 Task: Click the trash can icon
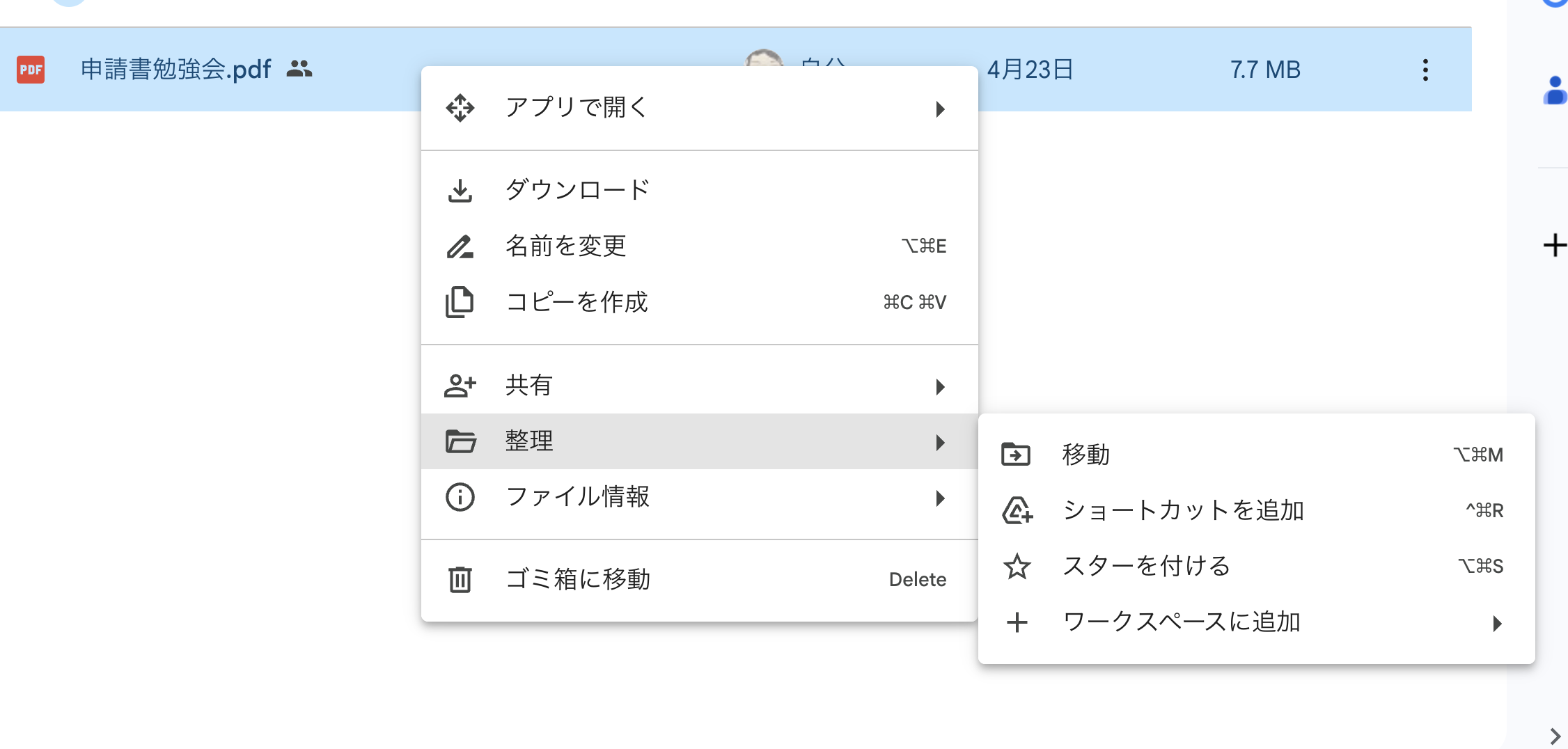pyautogui.click(x=460, y=579)
